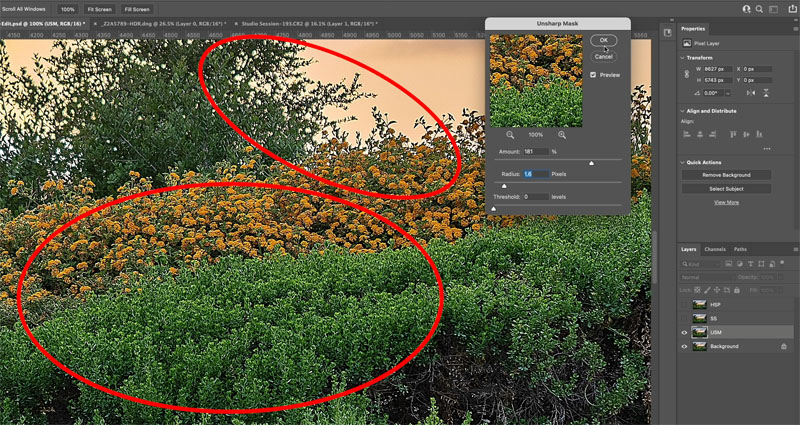Align right edges in Properties
The image size is (800, 425).
coord(713,134)
